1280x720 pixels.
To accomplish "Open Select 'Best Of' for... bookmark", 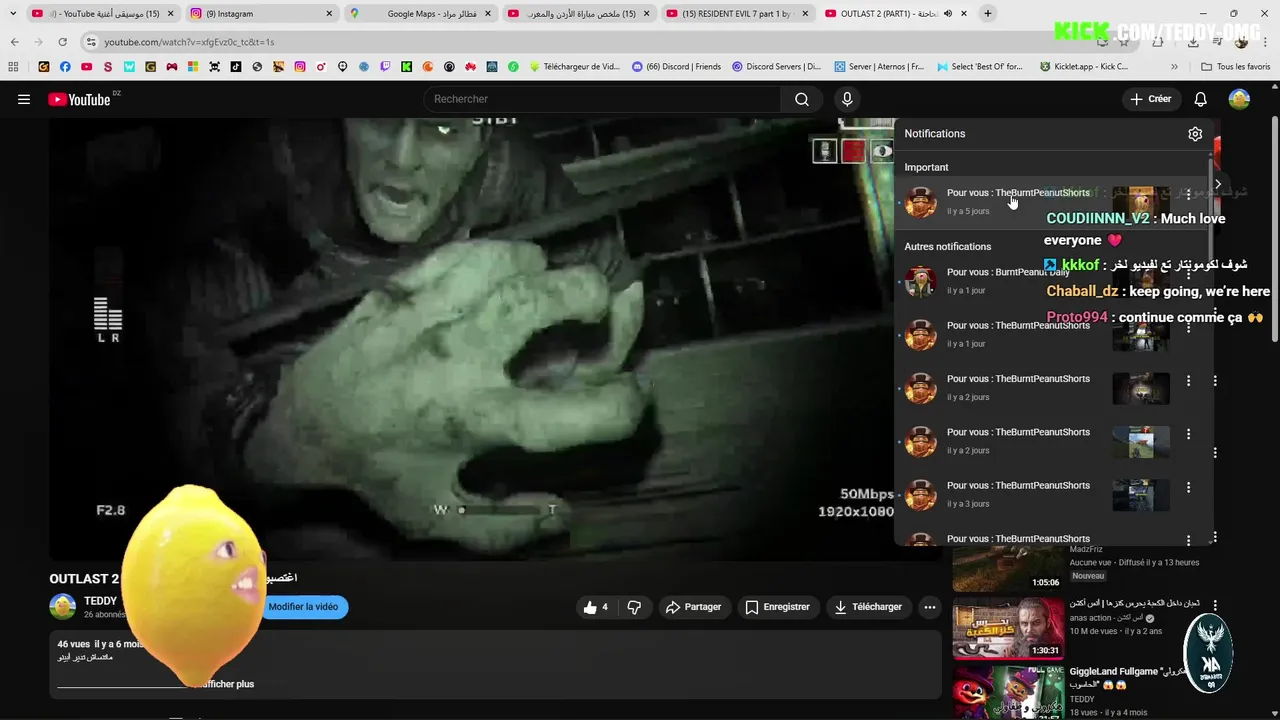I will click(x=980, y=67).
